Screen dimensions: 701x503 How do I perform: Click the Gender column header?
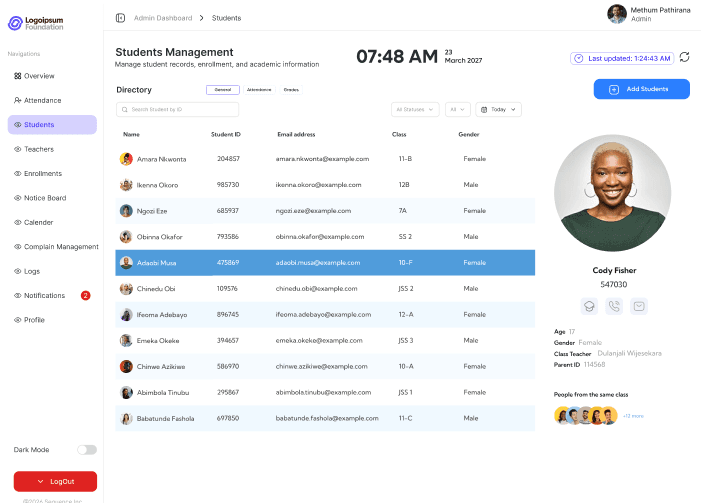[469, 134]
